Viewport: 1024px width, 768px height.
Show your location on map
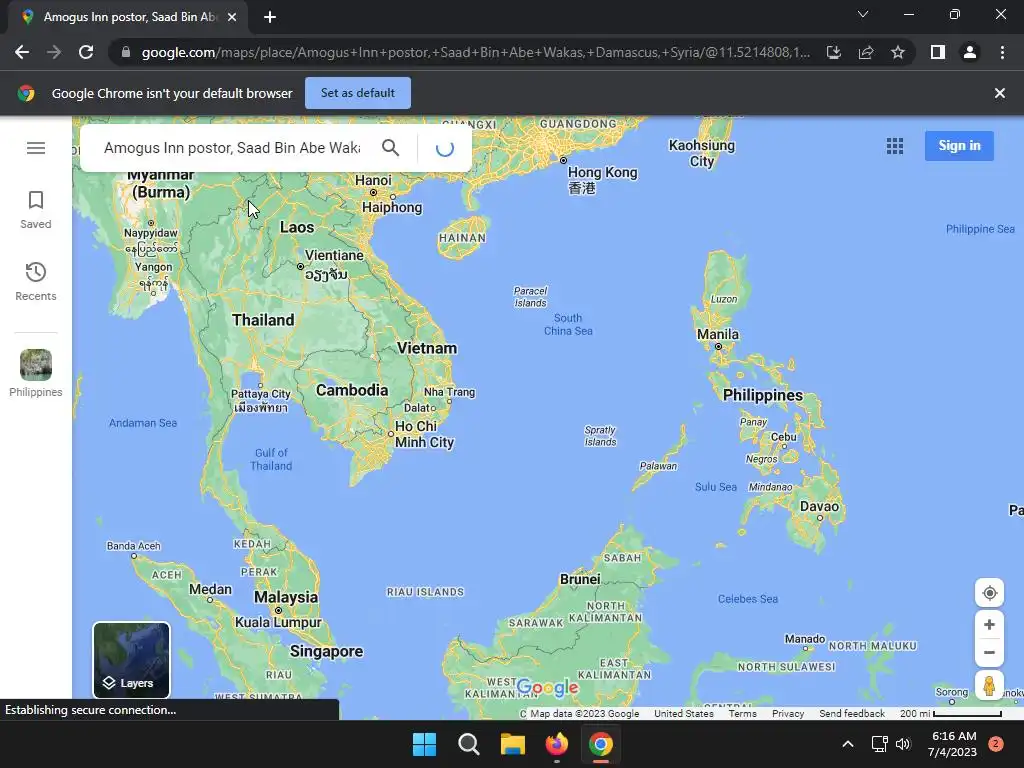pos(989,593)
